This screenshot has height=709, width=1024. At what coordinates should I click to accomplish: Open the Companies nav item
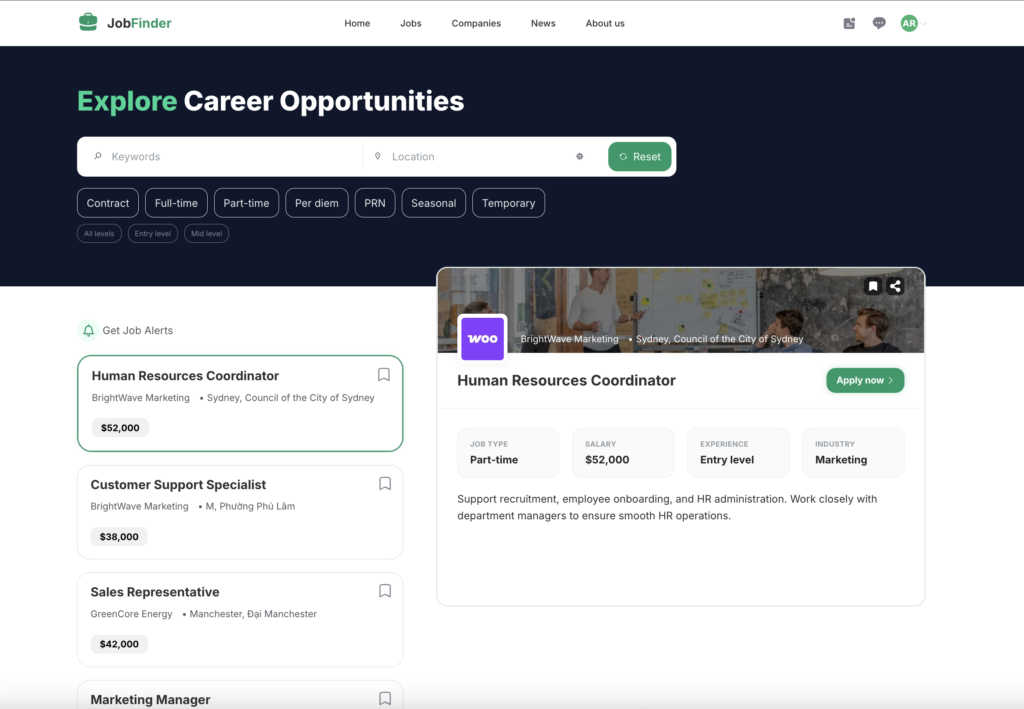coord(476,23)
